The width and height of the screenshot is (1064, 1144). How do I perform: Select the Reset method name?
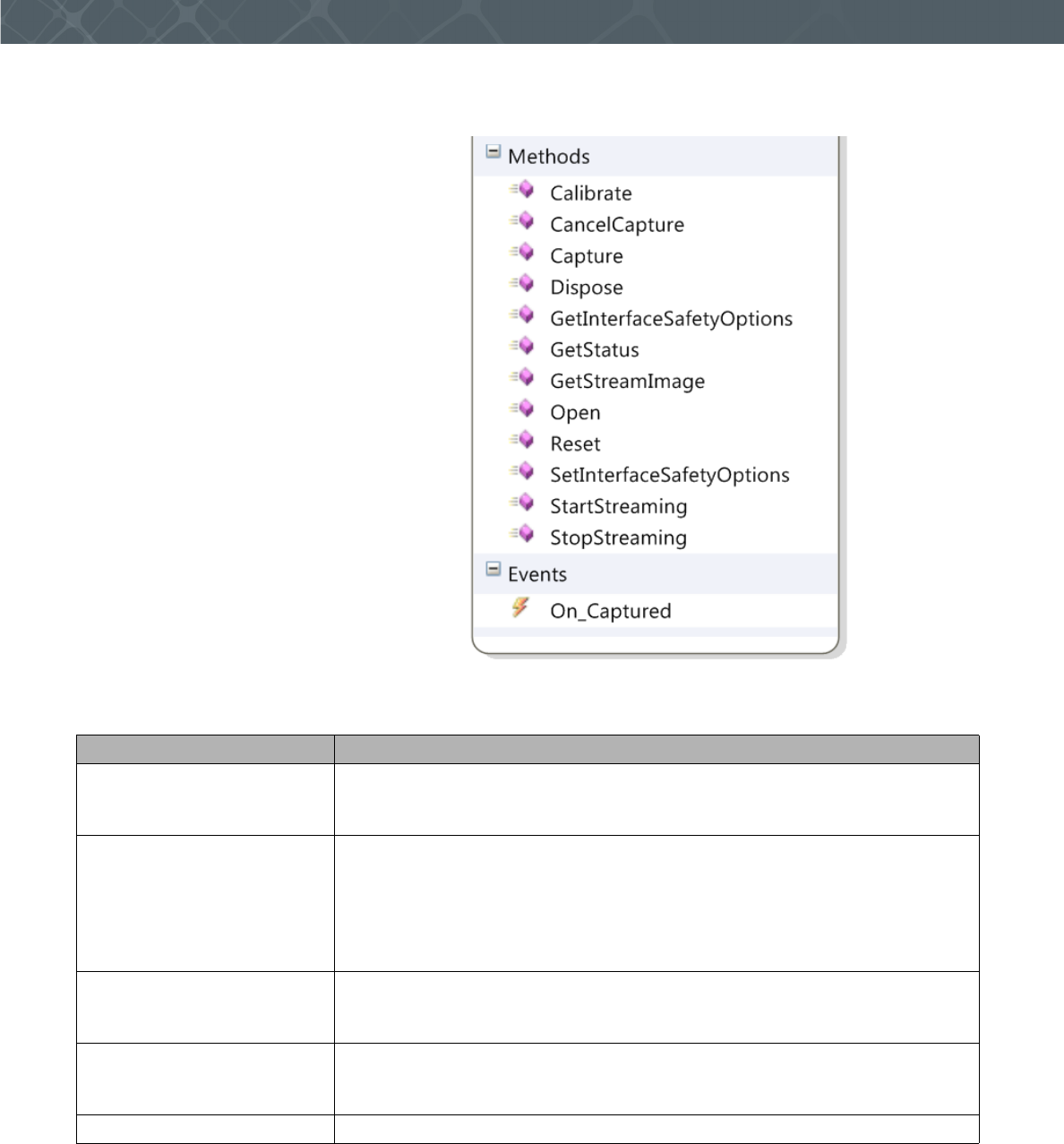[575, 444]
